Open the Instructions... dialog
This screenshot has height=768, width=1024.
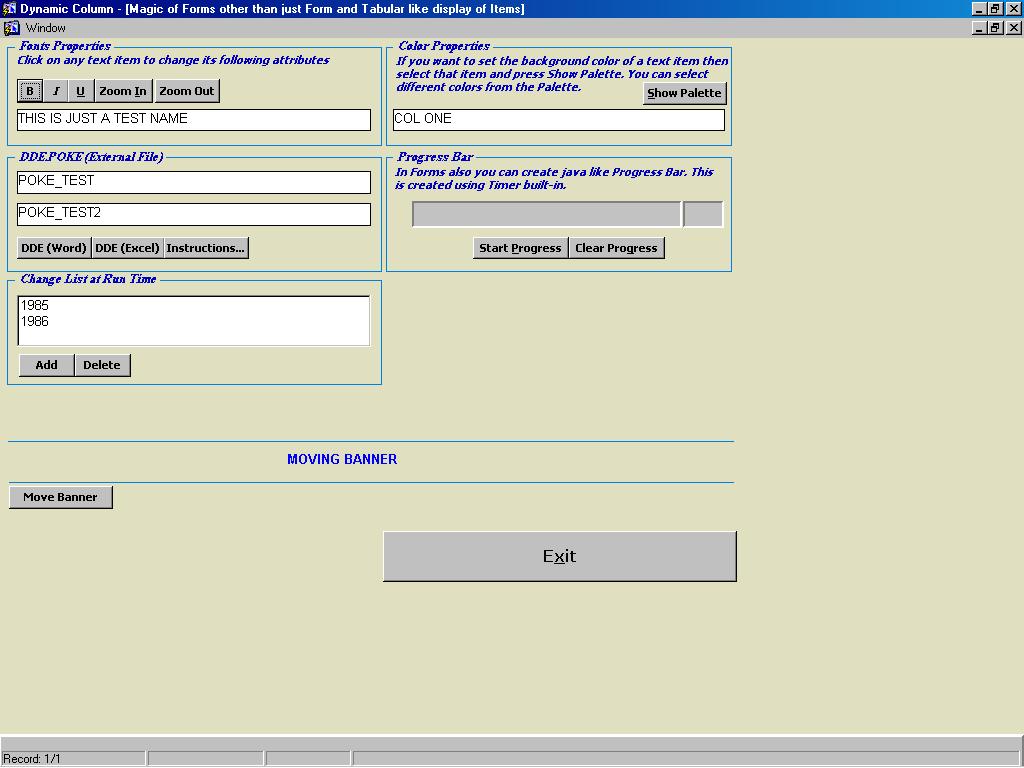point(206,248)
